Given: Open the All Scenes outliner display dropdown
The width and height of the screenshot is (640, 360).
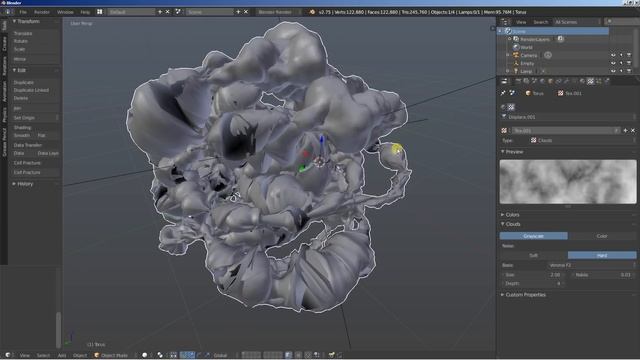Looking at the screenshot, I should (578, 22).
